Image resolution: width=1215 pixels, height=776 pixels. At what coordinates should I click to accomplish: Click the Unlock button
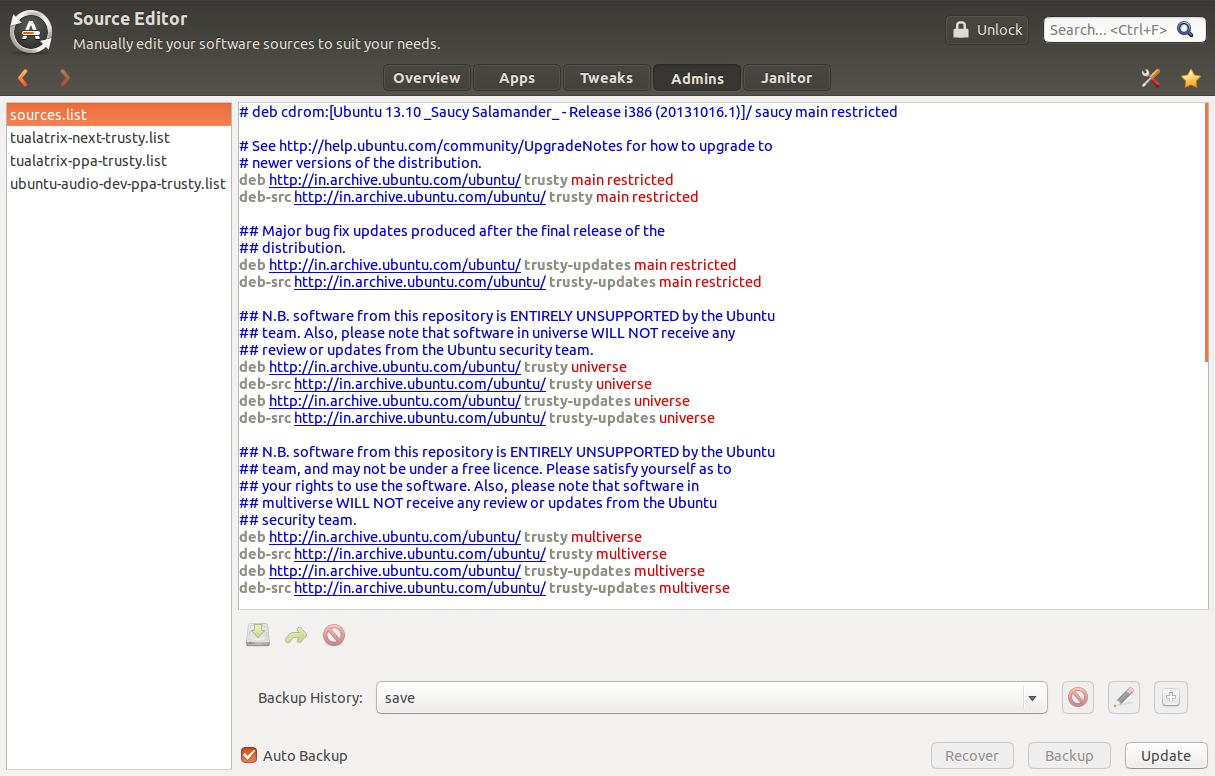coord(987,30)
